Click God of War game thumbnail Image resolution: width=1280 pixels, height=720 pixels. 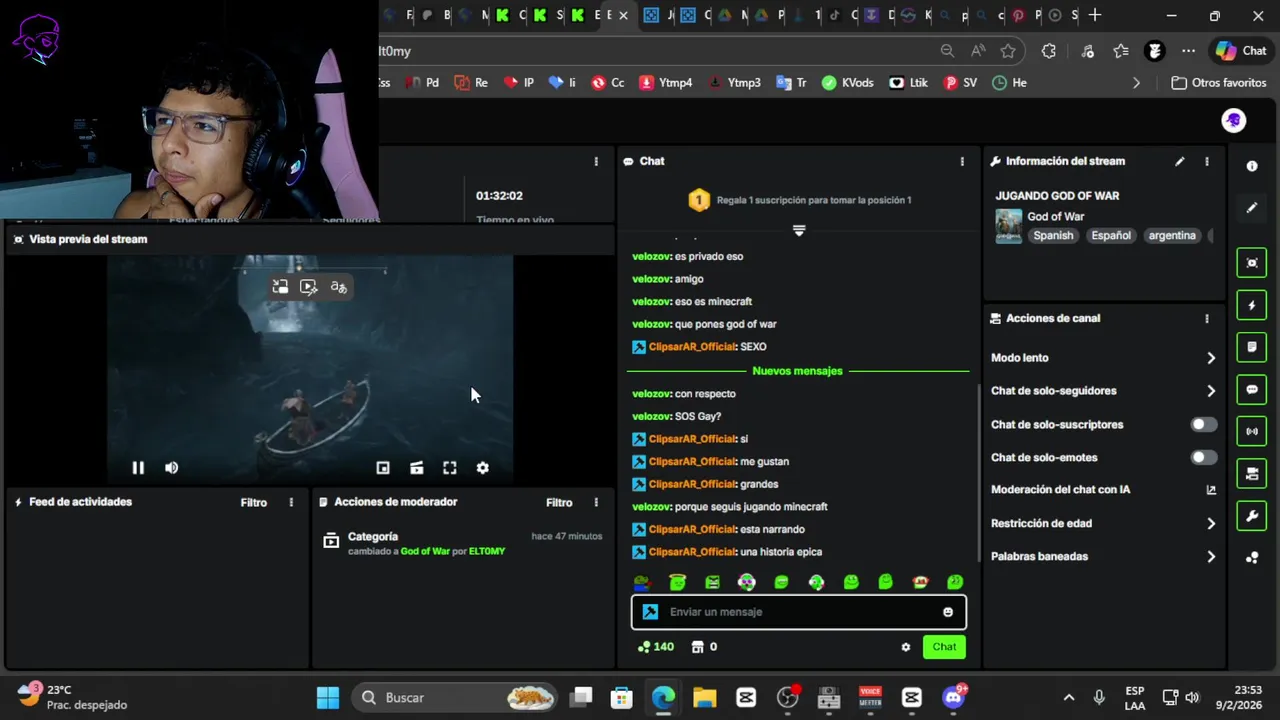point(1008,226)
